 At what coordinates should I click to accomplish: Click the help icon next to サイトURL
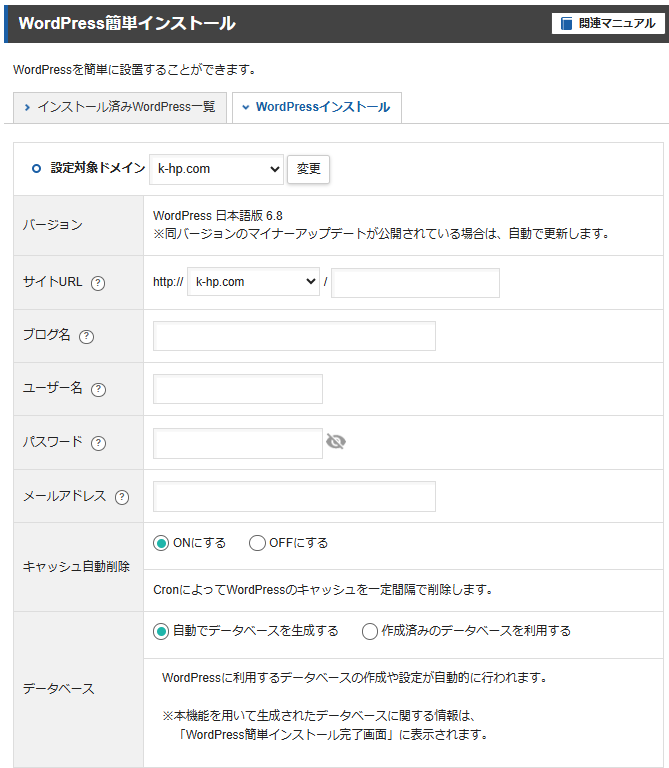[x=98, y=283]
